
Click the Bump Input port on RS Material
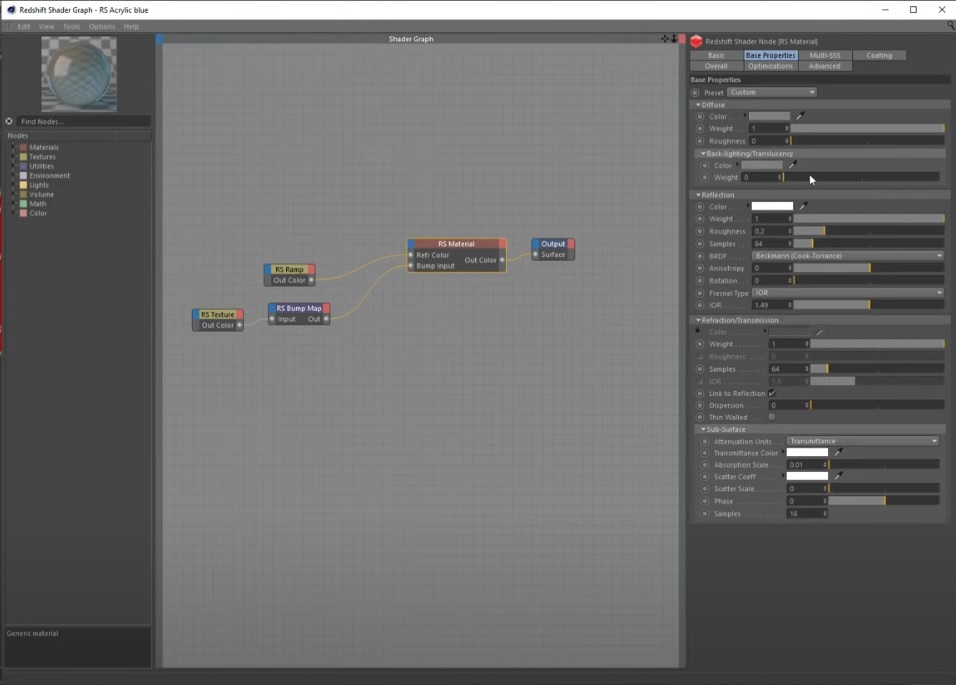(x=411, y=266)
